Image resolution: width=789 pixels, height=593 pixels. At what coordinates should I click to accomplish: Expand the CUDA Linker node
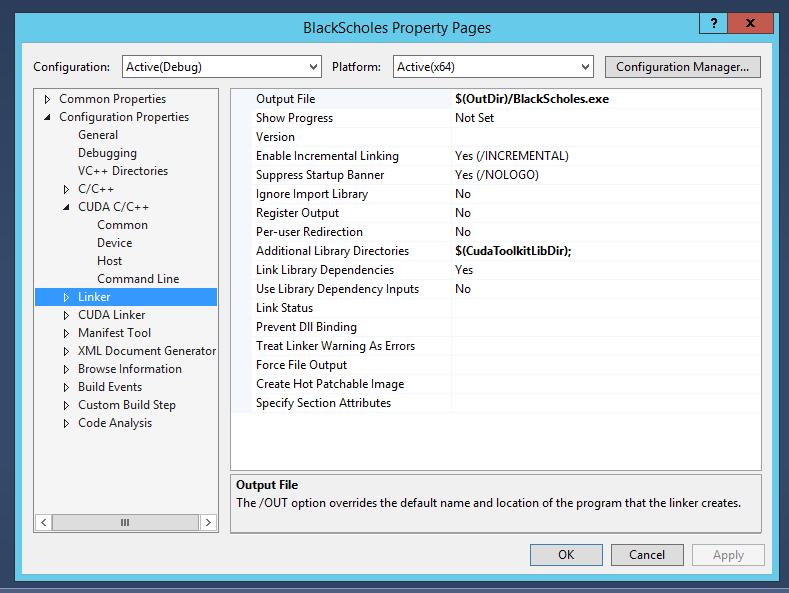(66, 315)
